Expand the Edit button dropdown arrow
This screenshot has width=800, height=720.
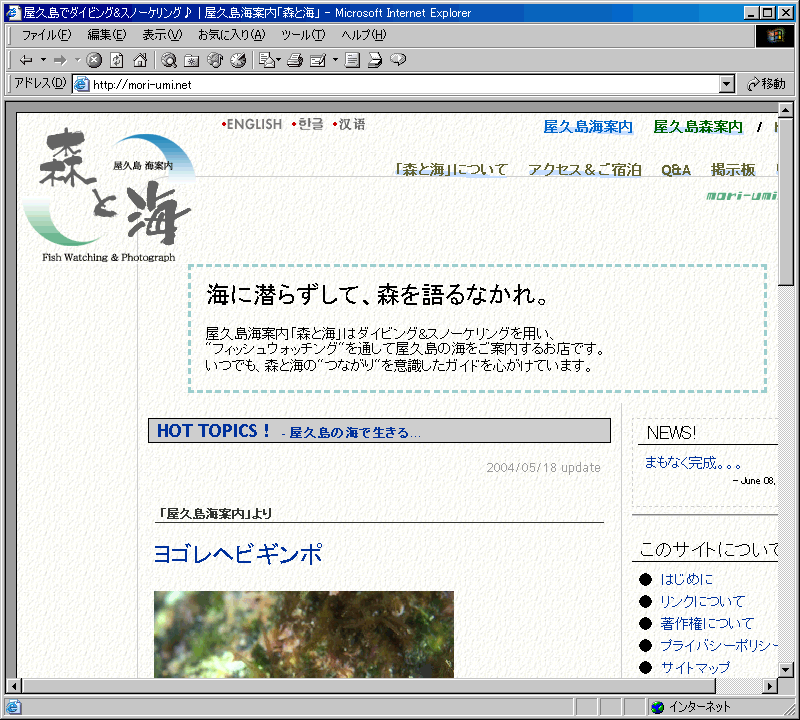[335, 60]
